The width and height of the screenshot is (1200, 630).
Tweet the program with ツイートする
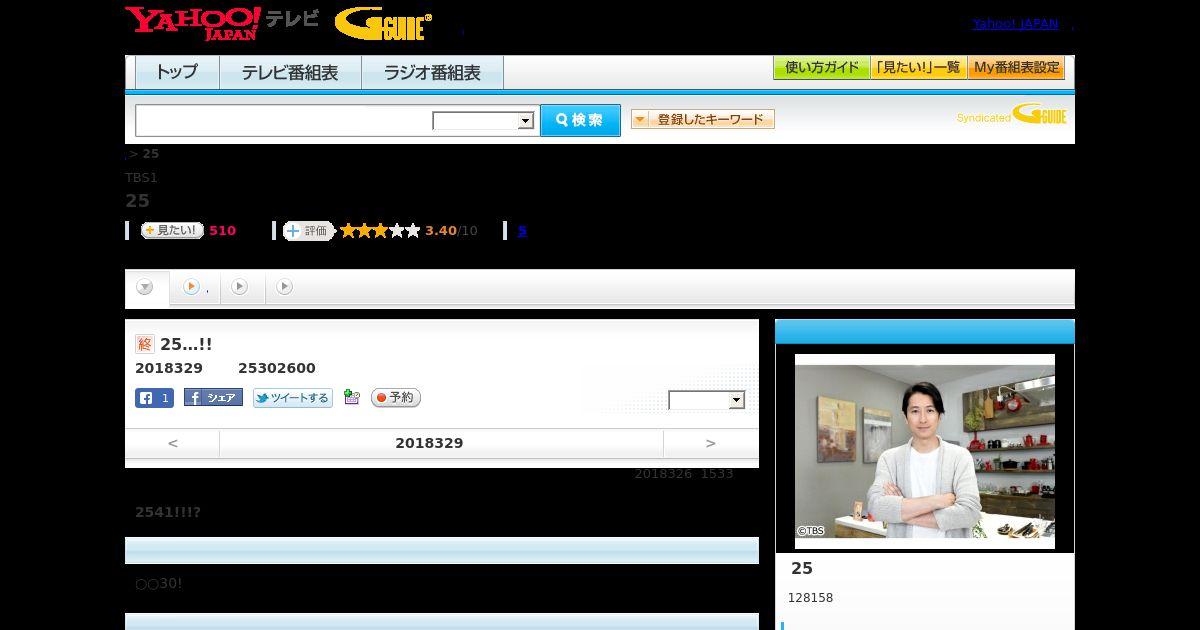pyautogui.click(x=292, y=398)
